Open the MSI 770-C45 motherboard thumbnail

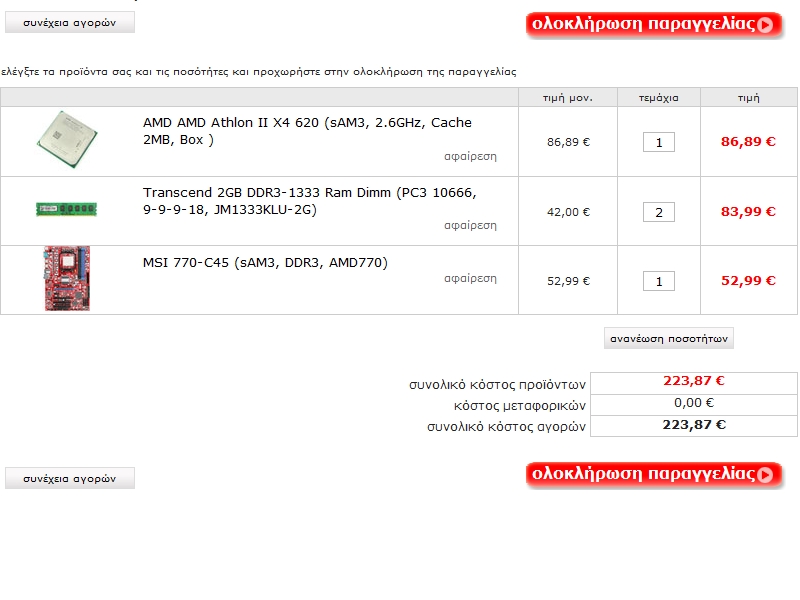point(67,279)
